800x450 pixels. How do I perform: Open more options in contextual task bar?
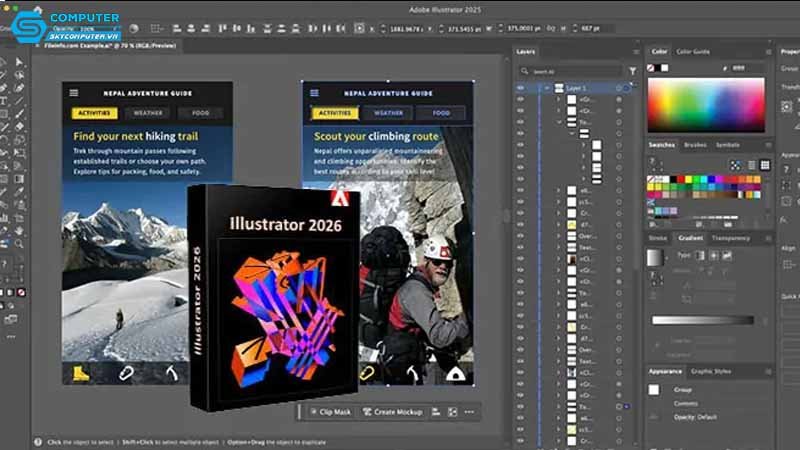pyautogui.click(x=469, y=412)
